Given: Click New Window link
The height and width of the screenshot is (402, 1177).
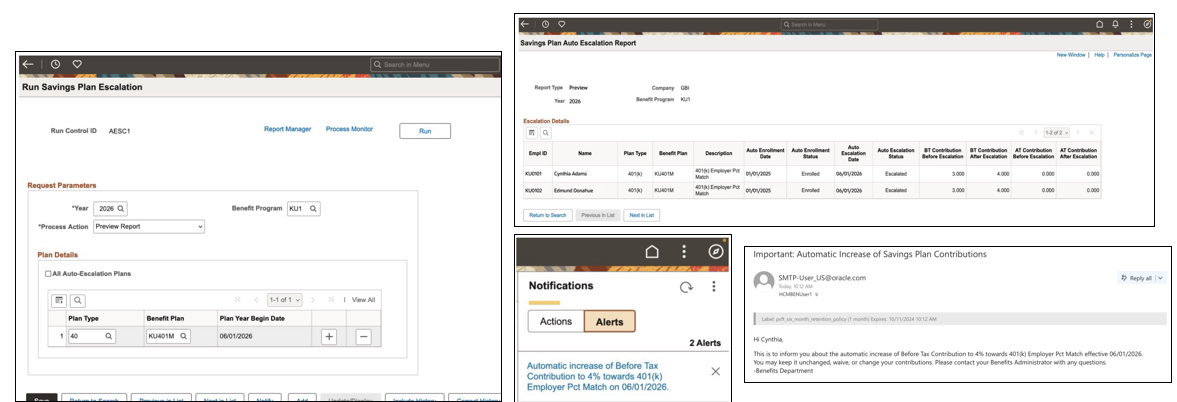Looking at the screenshot, I should pos(1071,55).
